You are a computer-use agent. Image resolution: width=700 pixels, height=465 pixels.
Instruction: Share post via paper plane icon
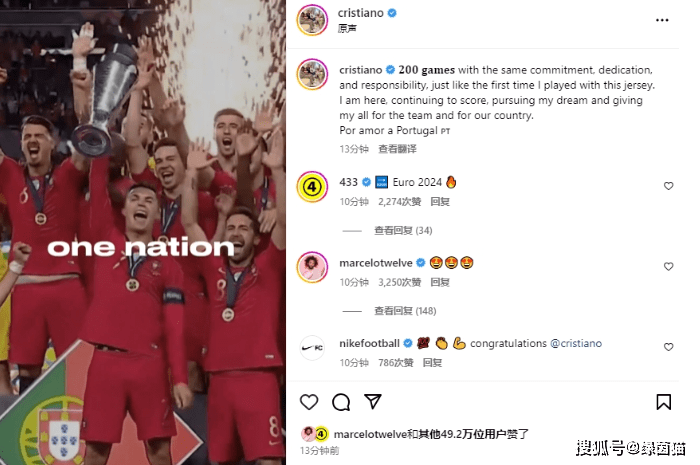pyautogui.click(x=373, y=401)
